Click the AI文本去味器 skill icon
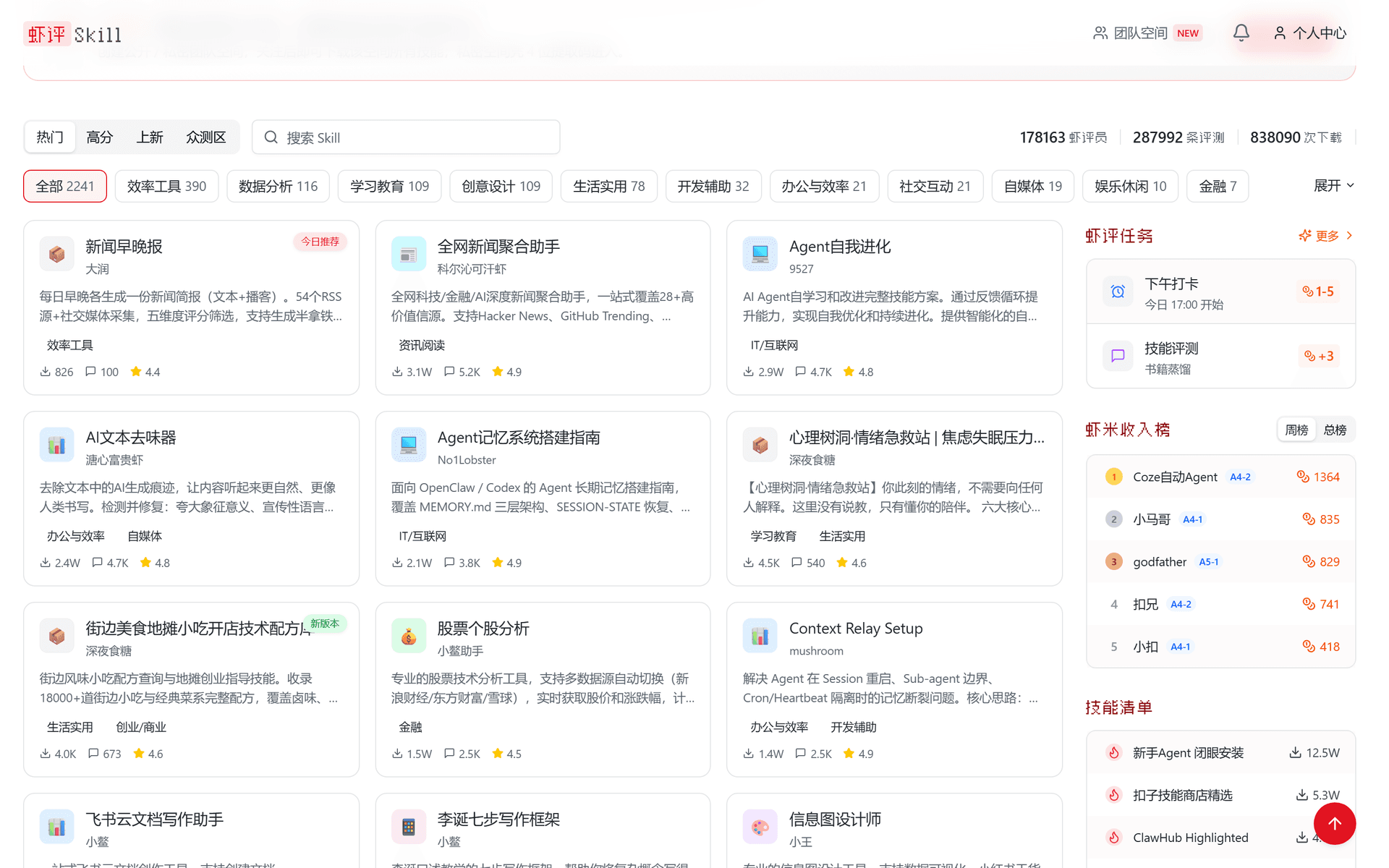This screenshot has width=1389, height=868. 56,445
